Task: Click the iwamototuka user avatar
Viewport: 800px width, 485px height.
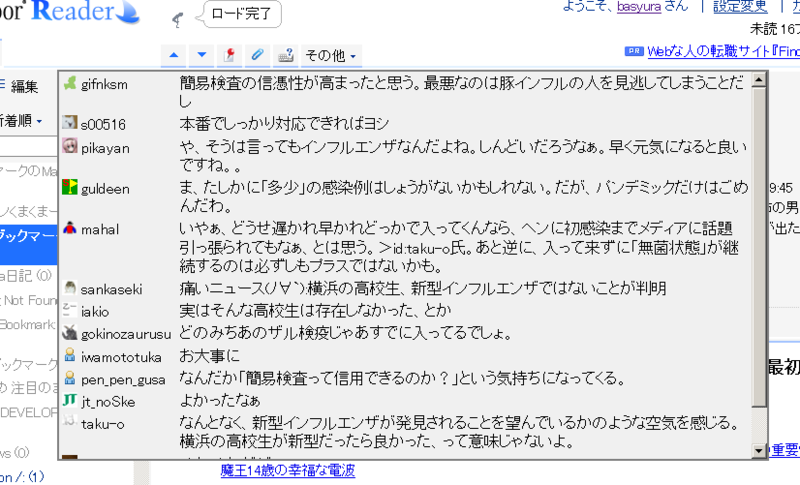Action: point(69,355)
